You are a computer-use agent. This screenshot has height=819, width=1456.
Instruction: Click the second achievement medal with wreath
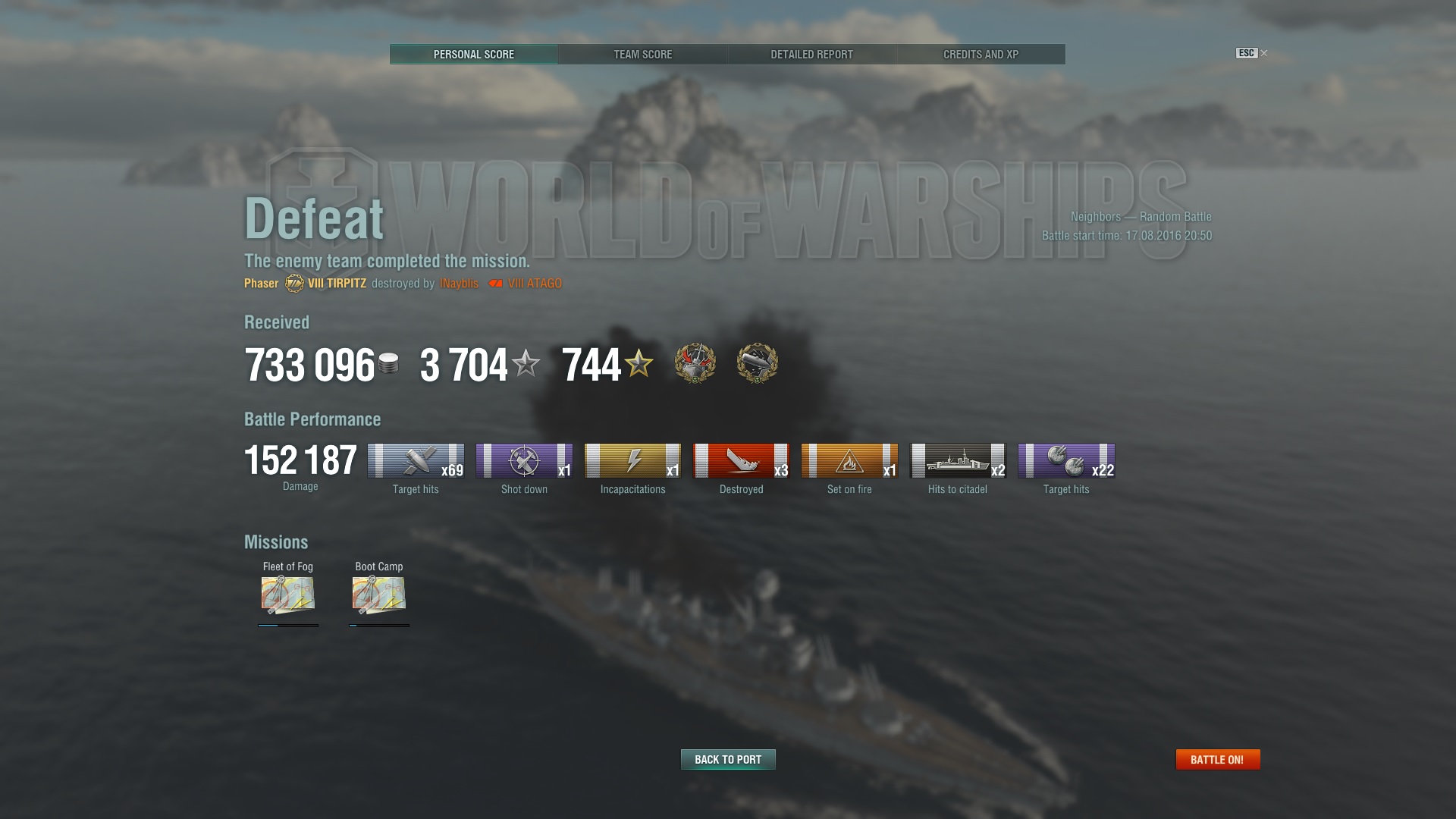coord(757,363)
